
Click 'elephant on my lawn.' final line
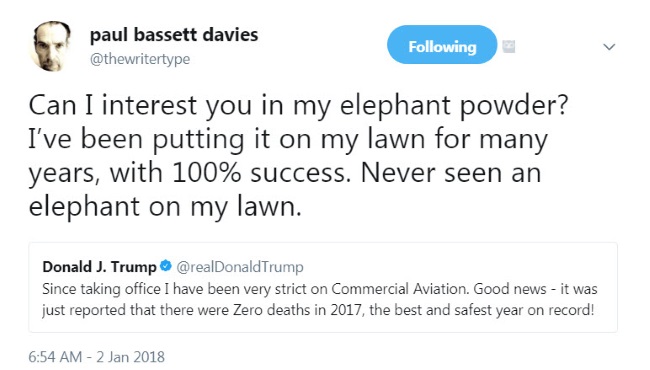pos(165,206)
